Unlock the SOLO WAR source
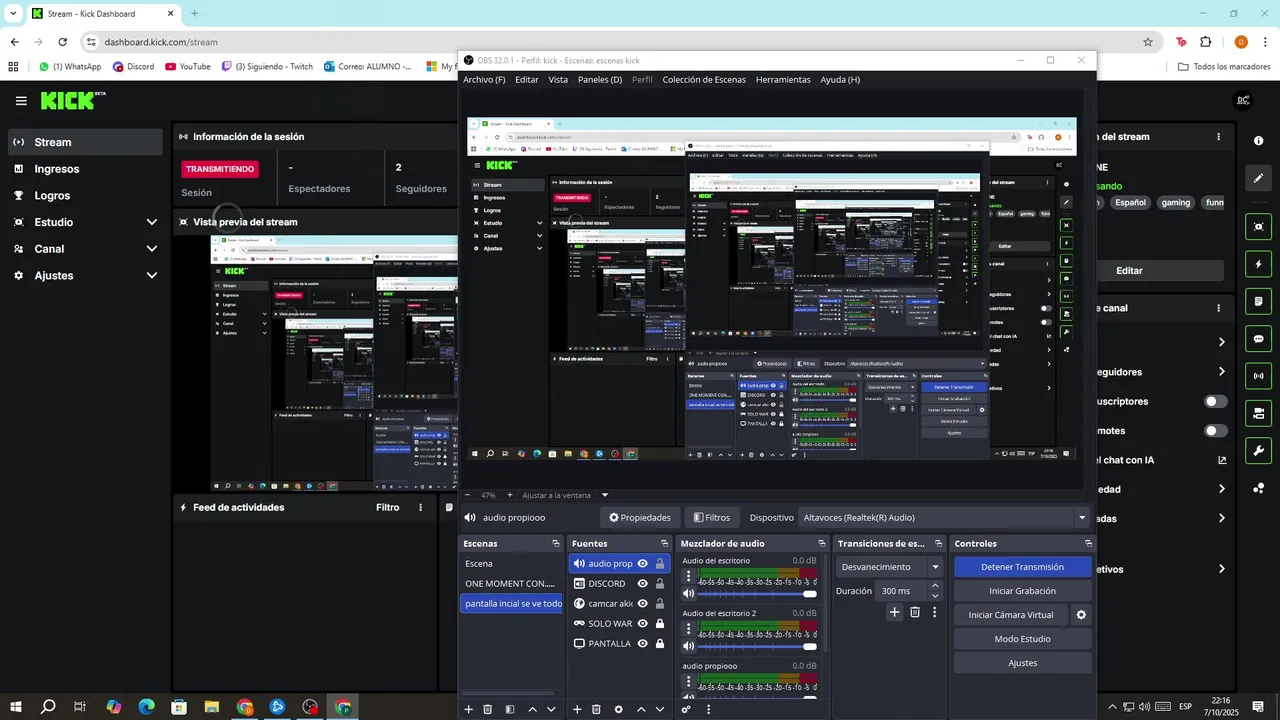This screenshot has height=720, width=1280. pos(660,624)
